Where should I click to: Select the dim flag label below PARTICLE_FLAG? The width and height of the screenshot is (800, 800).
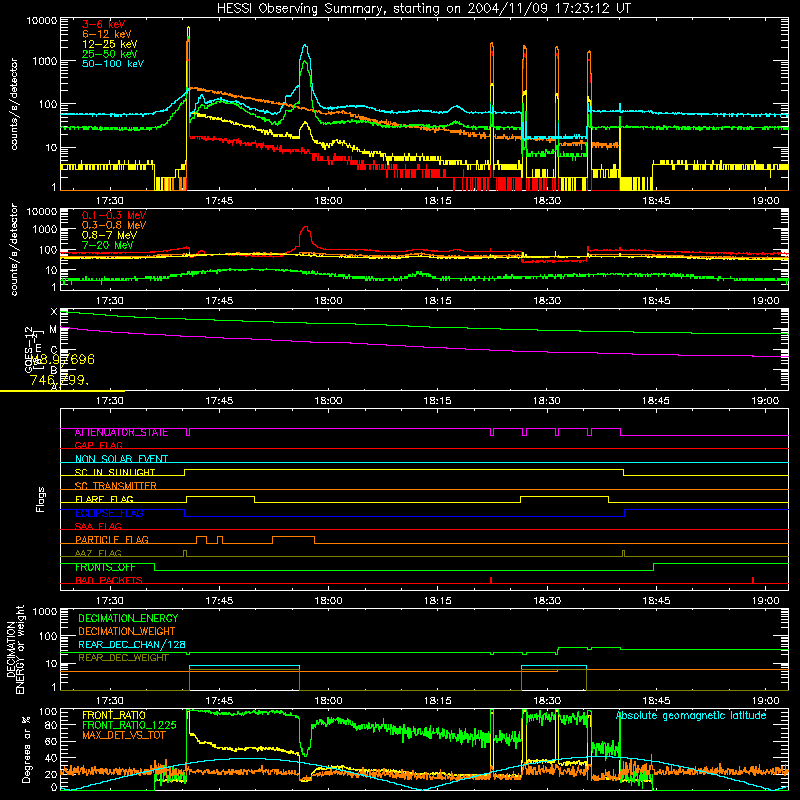point(98,553)
